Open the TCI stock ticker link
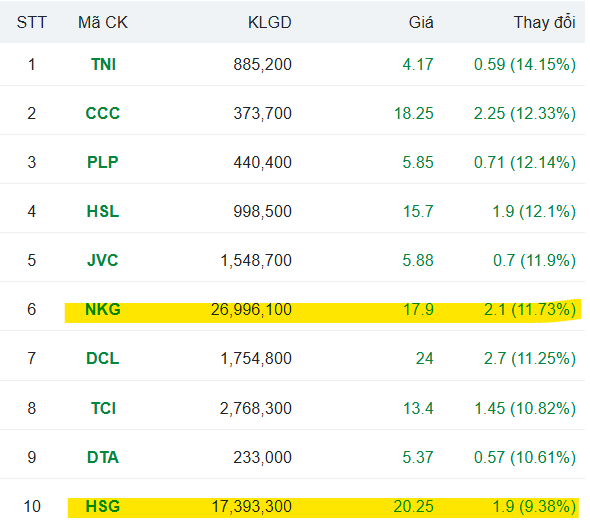 tap(103, 408)
